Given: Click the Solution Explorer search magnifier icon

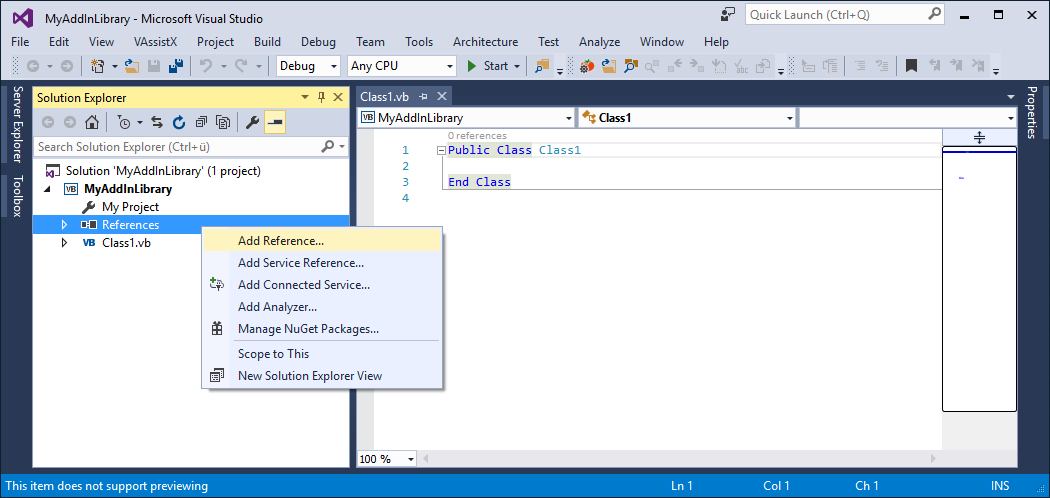Looking at the screenshot, I should [x=328, y=147].
